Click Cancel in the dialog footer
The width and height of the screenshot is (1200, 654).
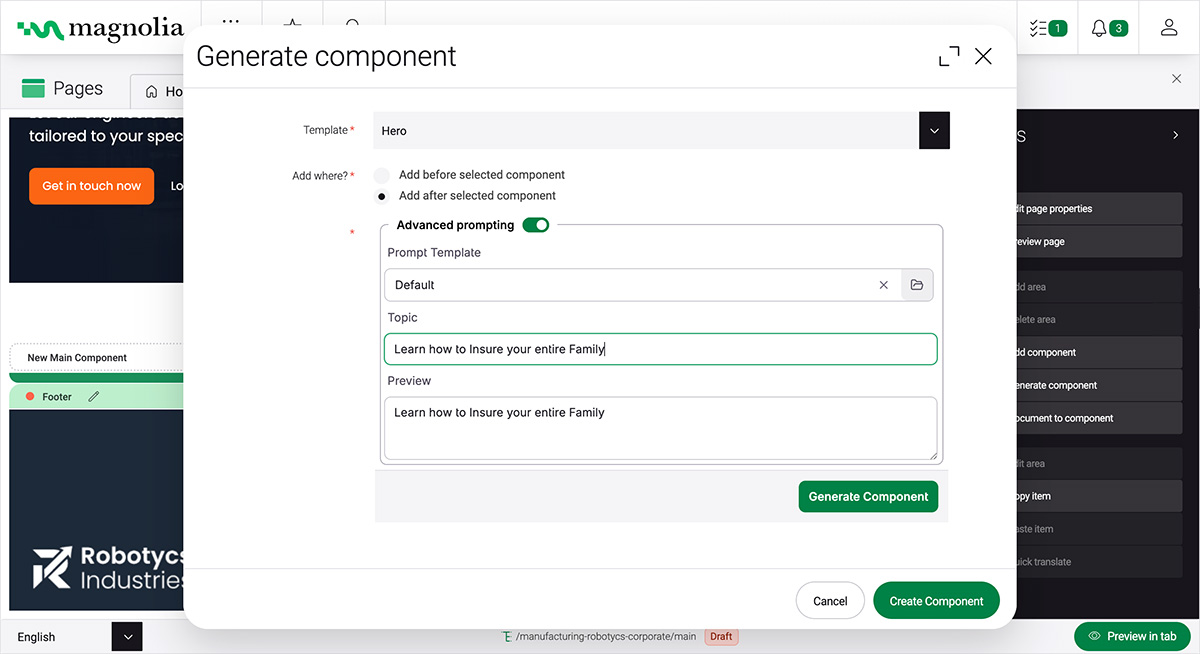[829, 601]
